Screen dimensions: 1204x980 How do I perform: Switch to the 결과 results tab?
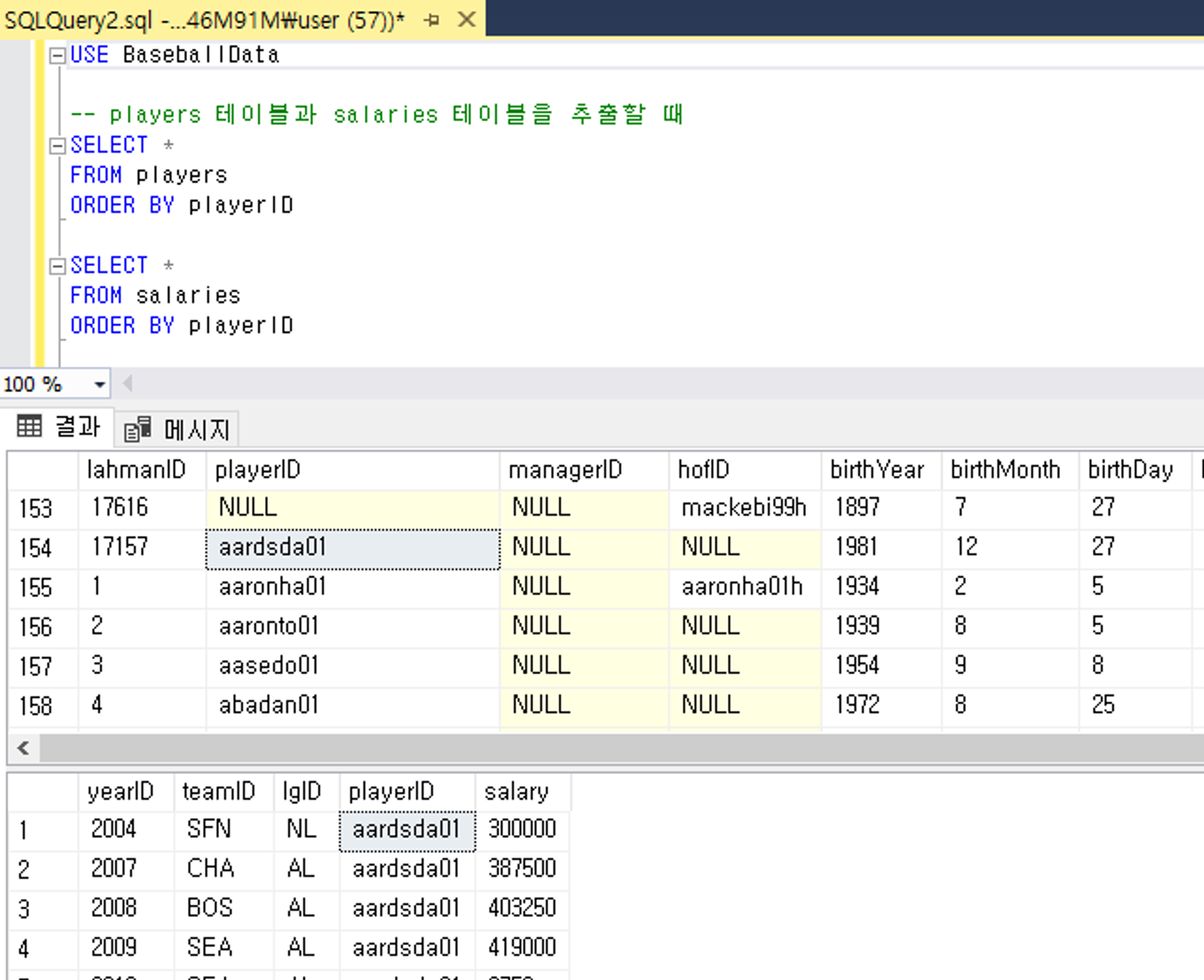point(77,427)
